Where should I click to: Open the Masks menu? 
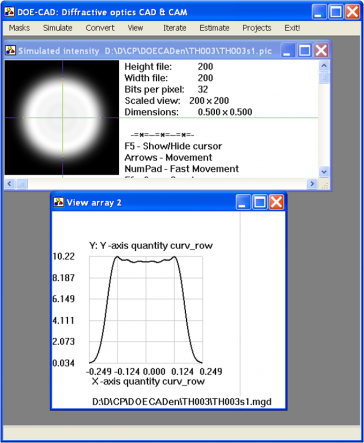click(x=19, y=28)
